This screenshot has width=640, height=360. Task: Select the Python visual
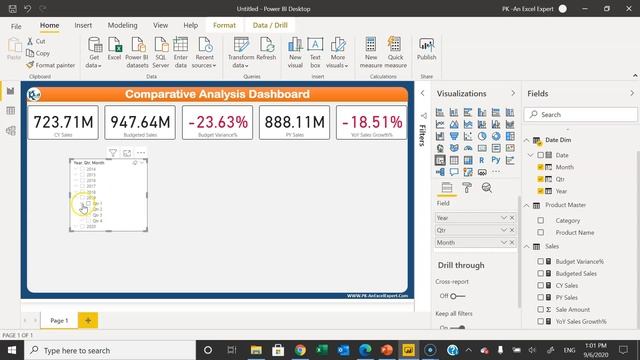coord(496,160)
